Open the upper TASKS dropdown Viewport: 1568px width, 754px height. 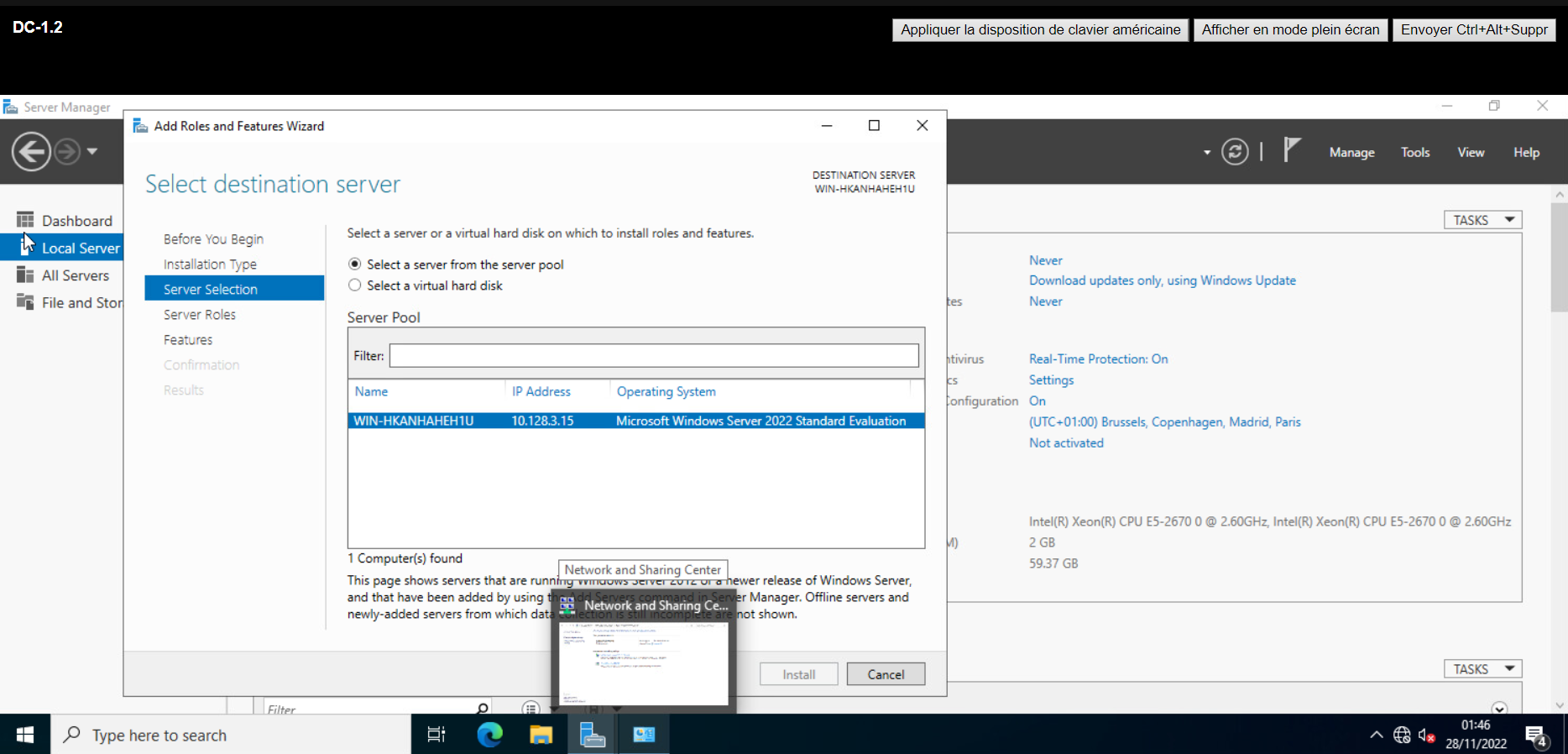click(x=1483, y=220)
